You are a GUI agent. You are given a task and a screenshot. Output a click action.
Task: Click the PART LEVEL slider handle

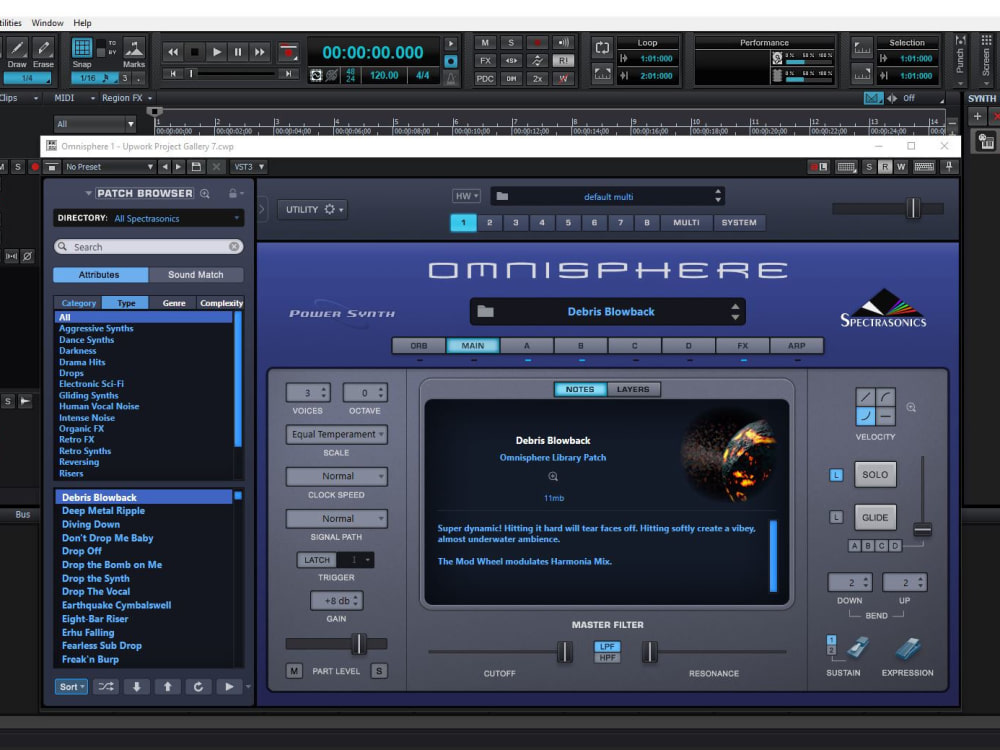pos(359,643)
